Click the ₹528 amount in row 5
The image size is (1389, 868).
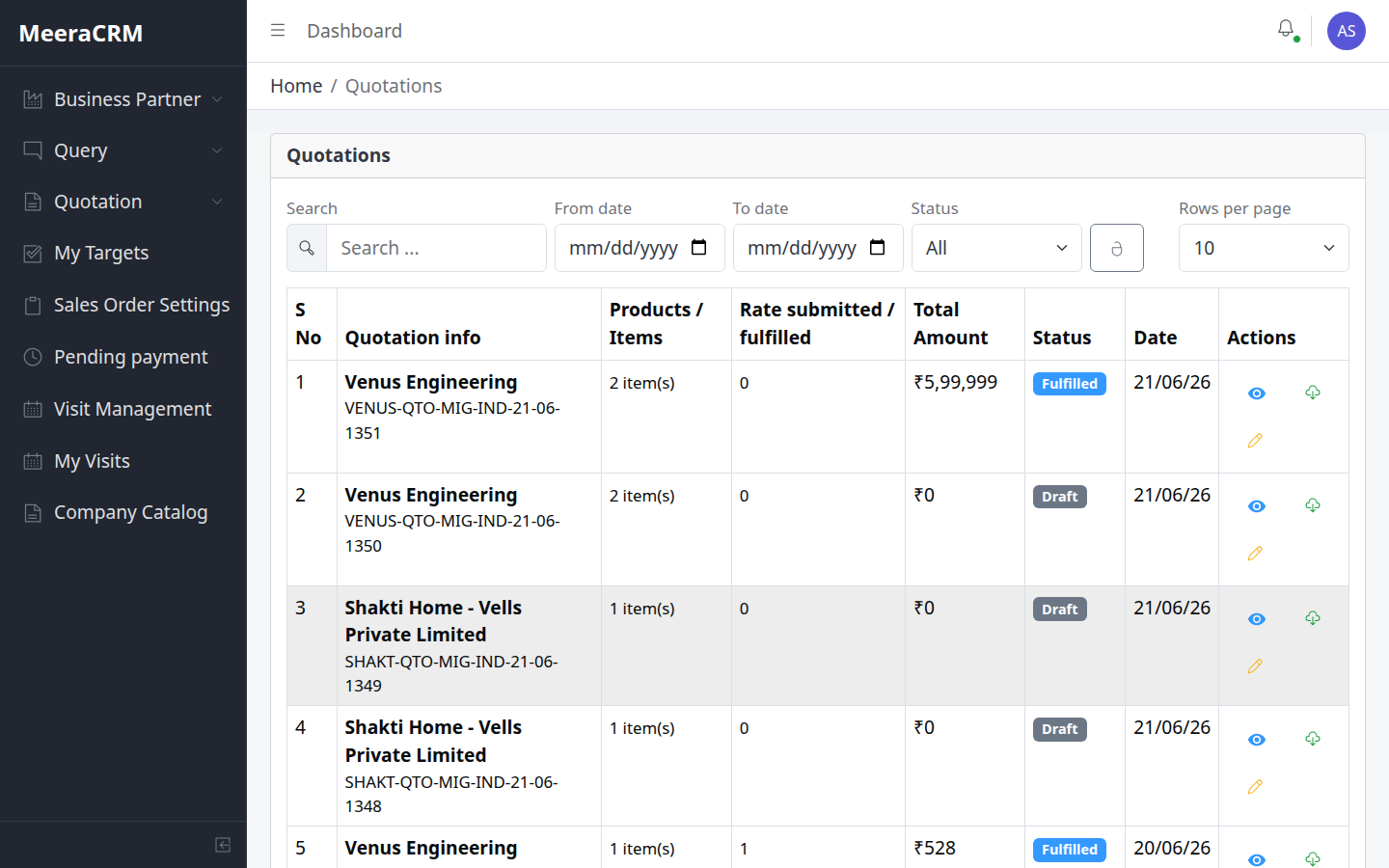935,848
